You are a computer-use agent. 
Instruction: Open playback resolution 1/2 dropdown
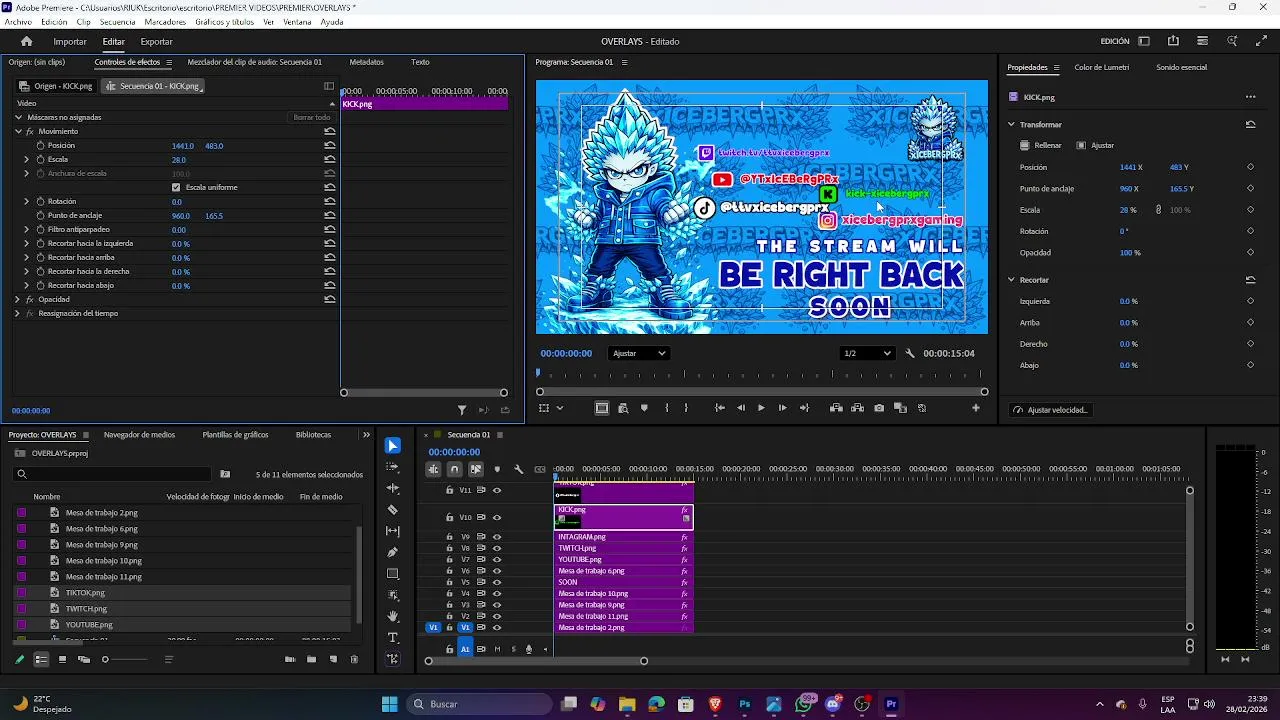[866, 353]
